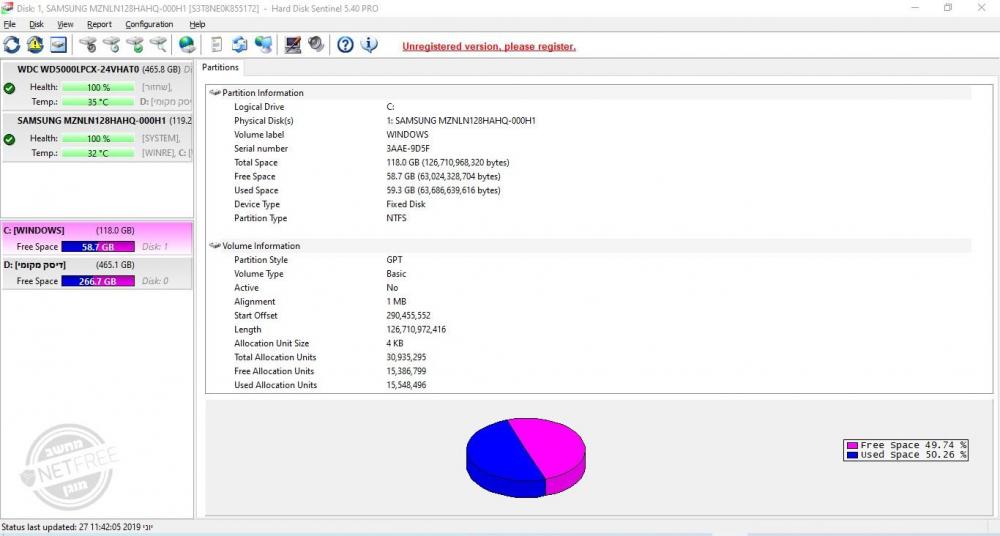Click the green health check icon for WDC disk
The height and width of the screenshot is (536, 1000).
coord(10,88)
